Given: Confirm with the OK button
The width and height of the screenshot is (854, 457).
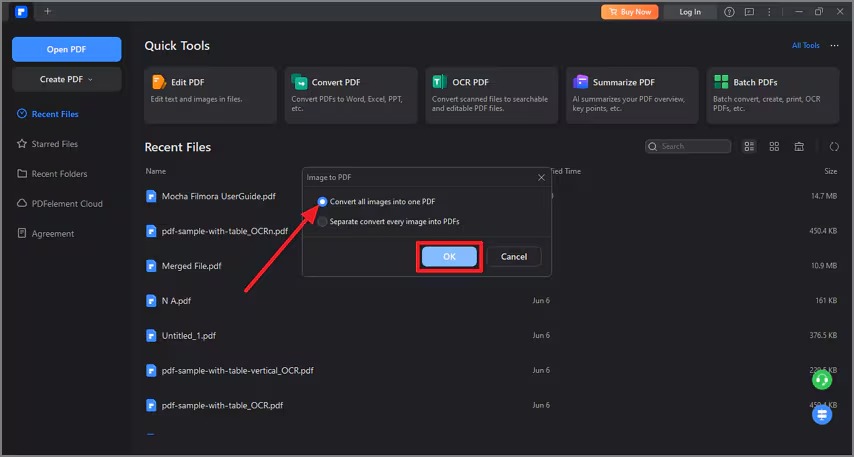Looking at the screenshot, I should coord(449,257).
